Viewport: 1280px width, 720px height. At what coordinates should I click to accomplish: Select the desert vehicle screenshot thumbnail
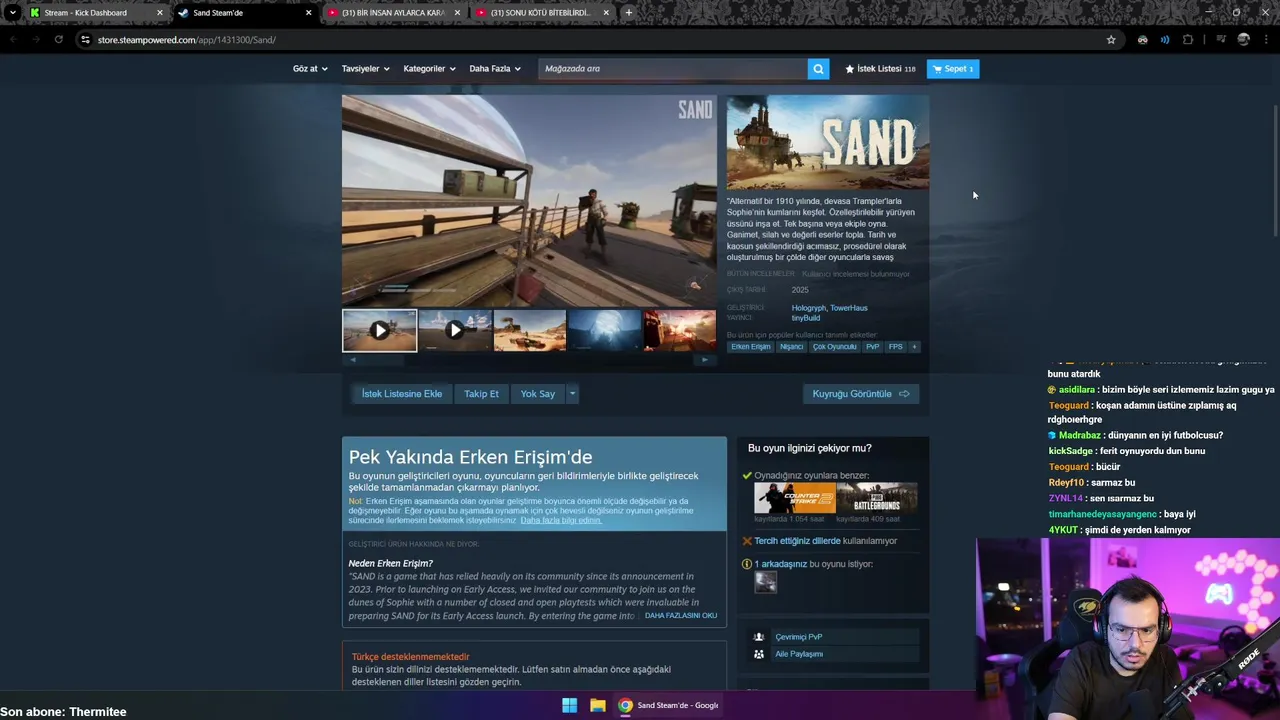point(530,331)
